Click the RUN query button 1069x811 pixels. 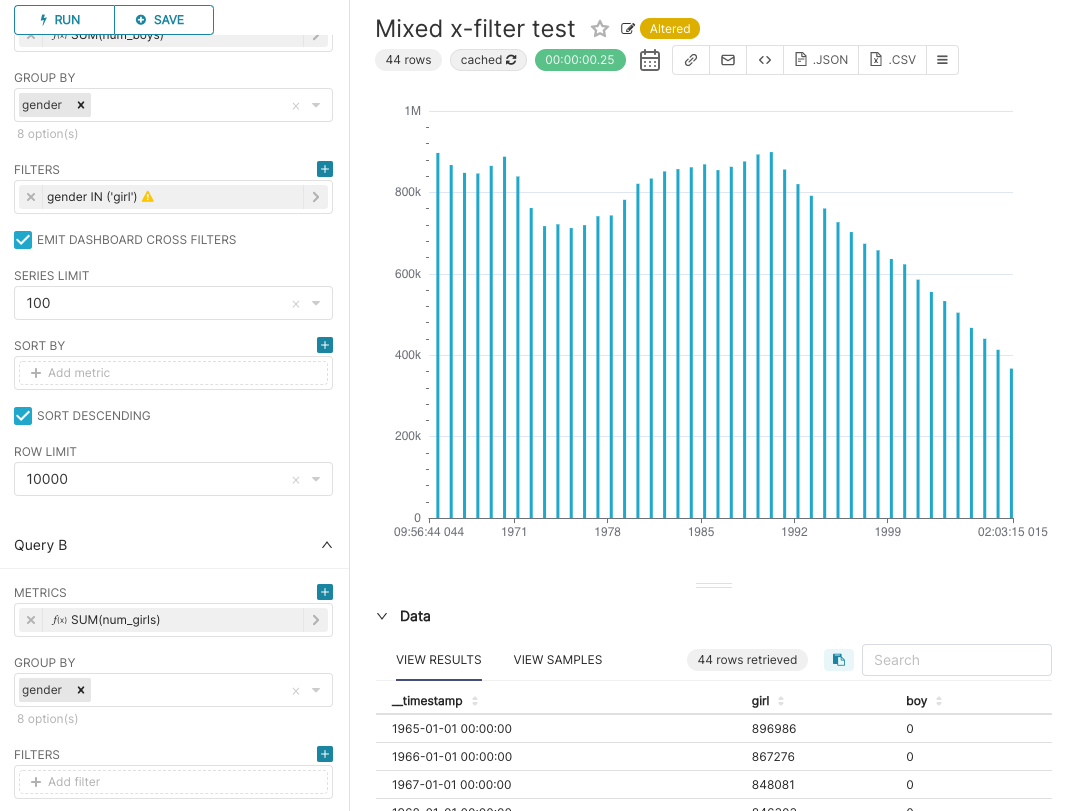(x=64, y=20)
